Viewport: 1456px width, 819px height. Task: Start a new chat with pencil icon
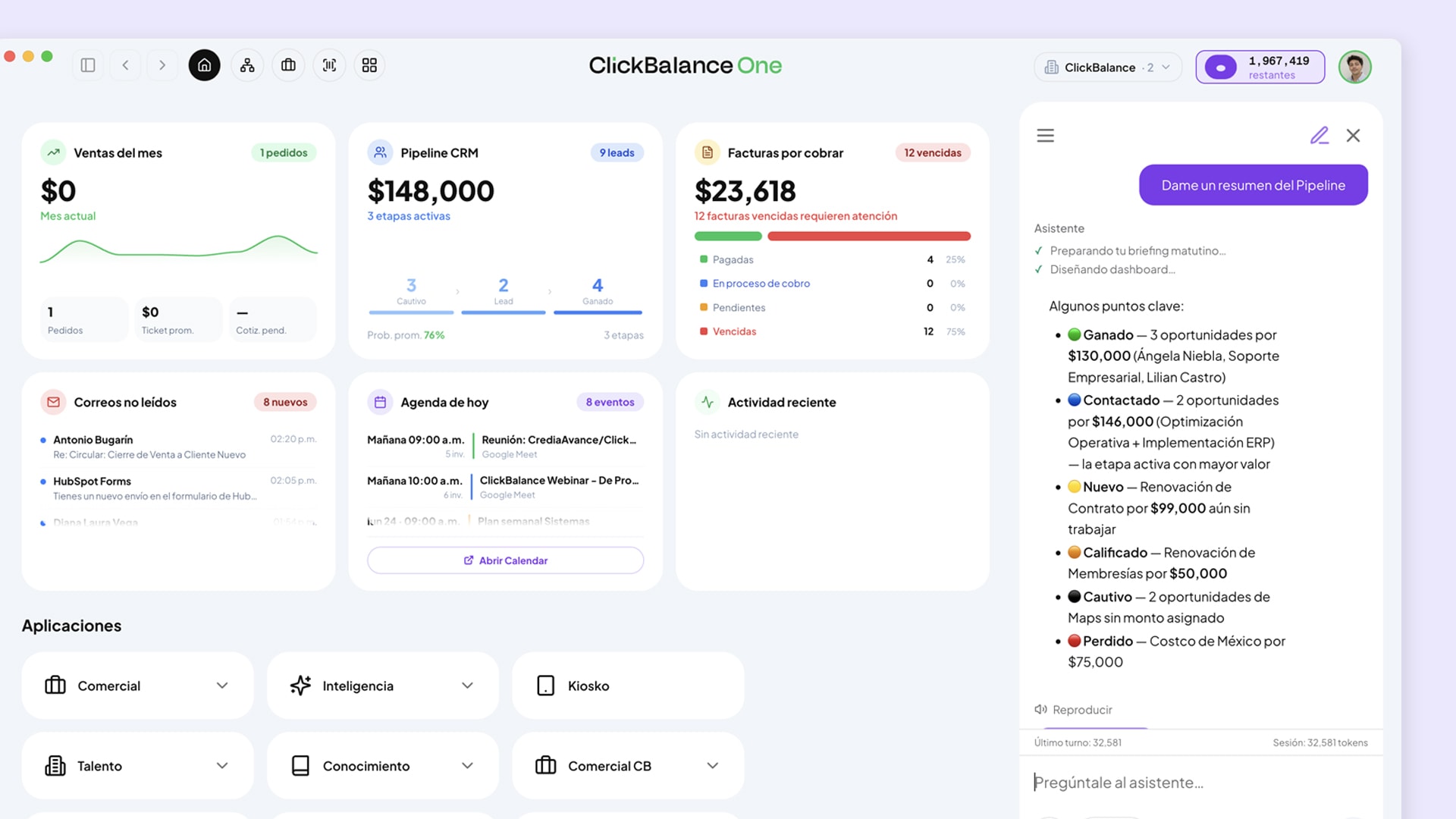(1319, 136)
